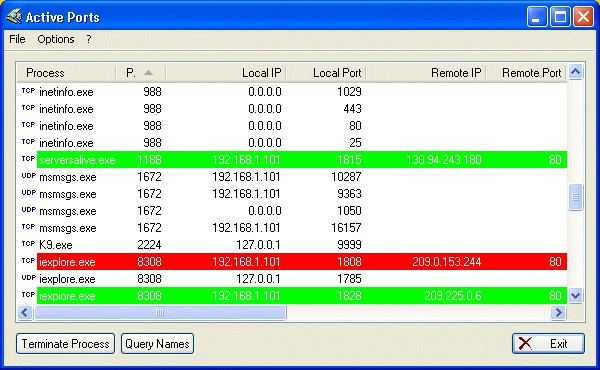600x370 pixels.
Task: Select the msmsgs.exe row with port 10287
Action: pyautogui.click(x=292, y=177)
